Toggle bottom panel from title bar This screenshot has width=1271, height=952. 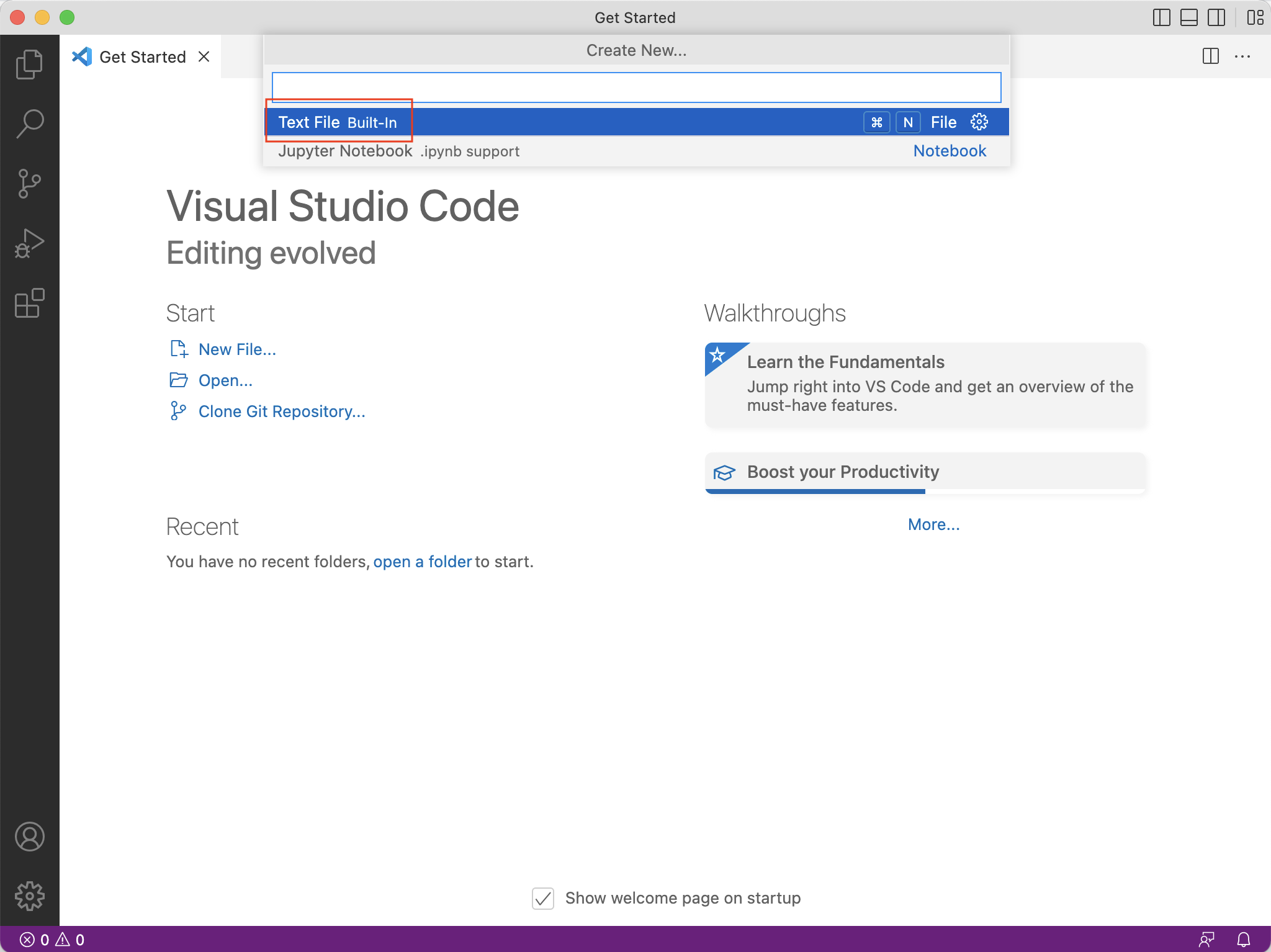point(1188,17)
